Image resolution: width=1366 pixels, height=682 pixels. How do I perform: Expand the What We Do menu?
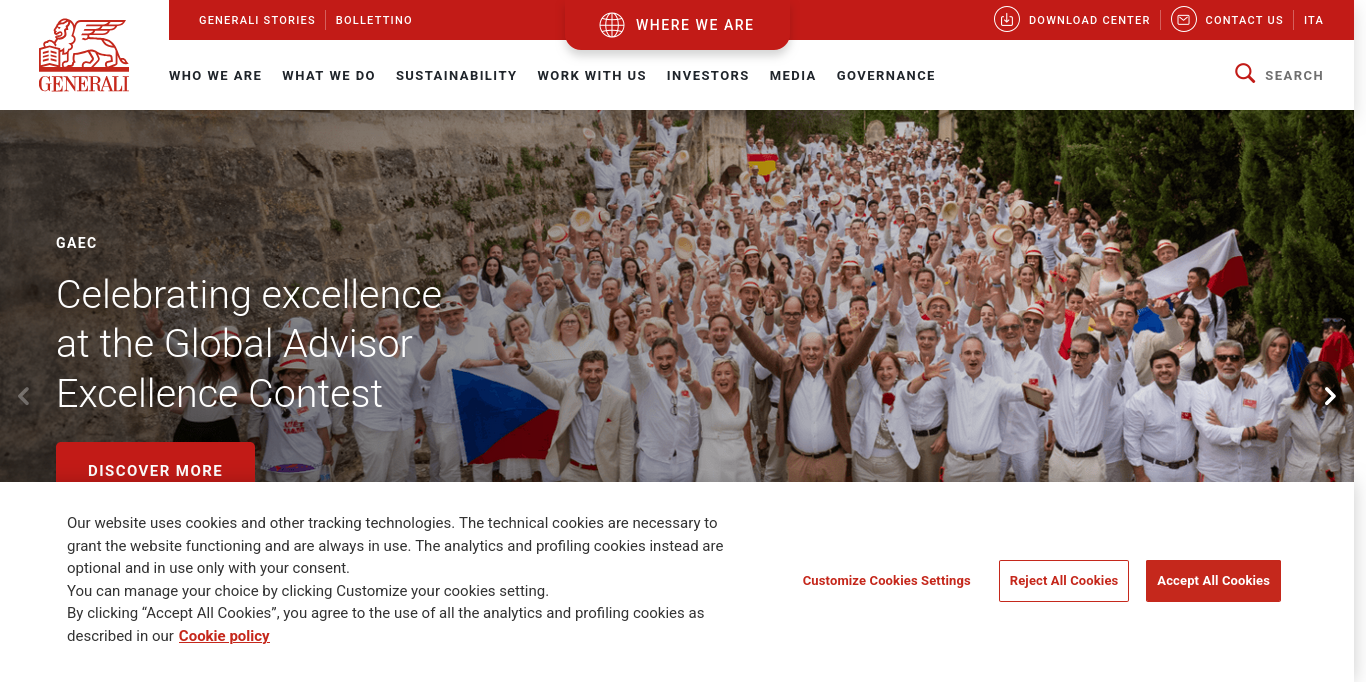(x=329, y=75)
